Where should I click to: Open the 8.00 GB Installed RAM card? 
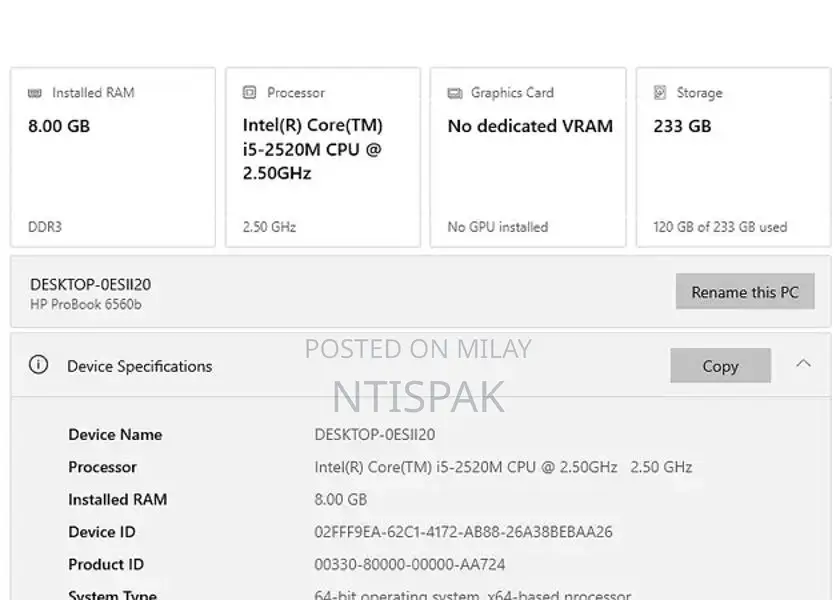tap(113, 157)
